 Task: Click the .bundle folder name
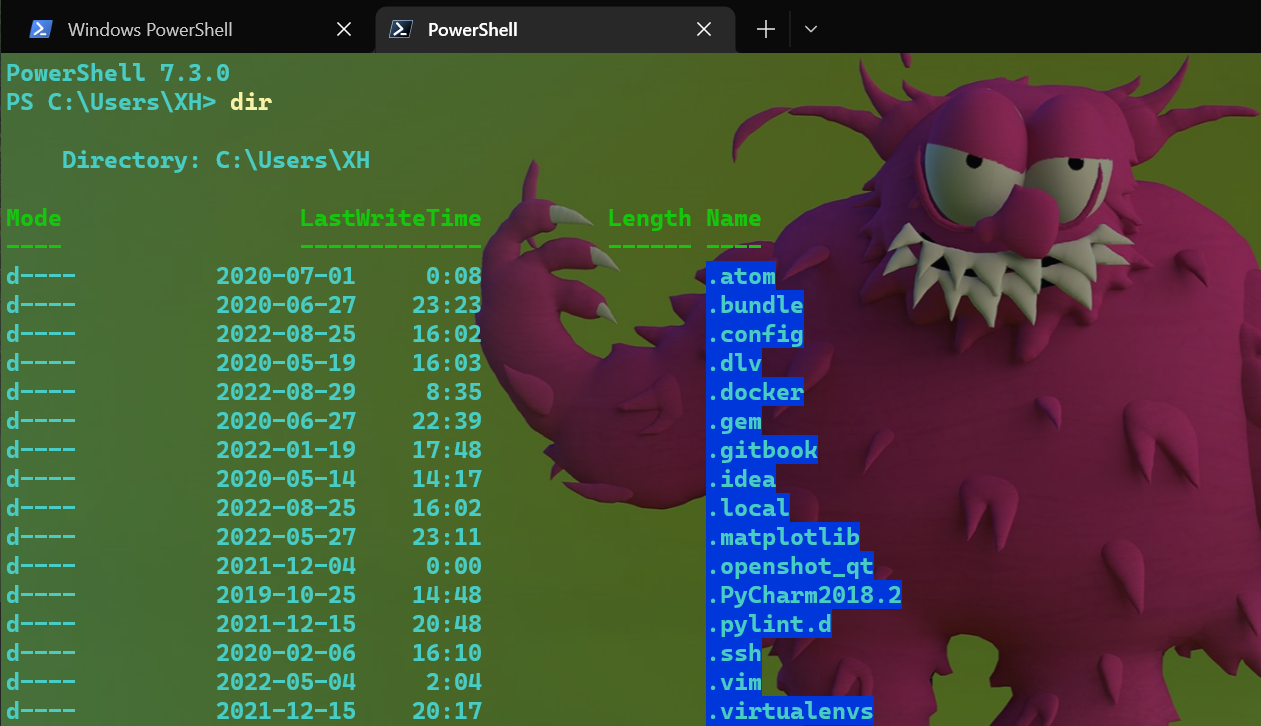pos(755,305)
